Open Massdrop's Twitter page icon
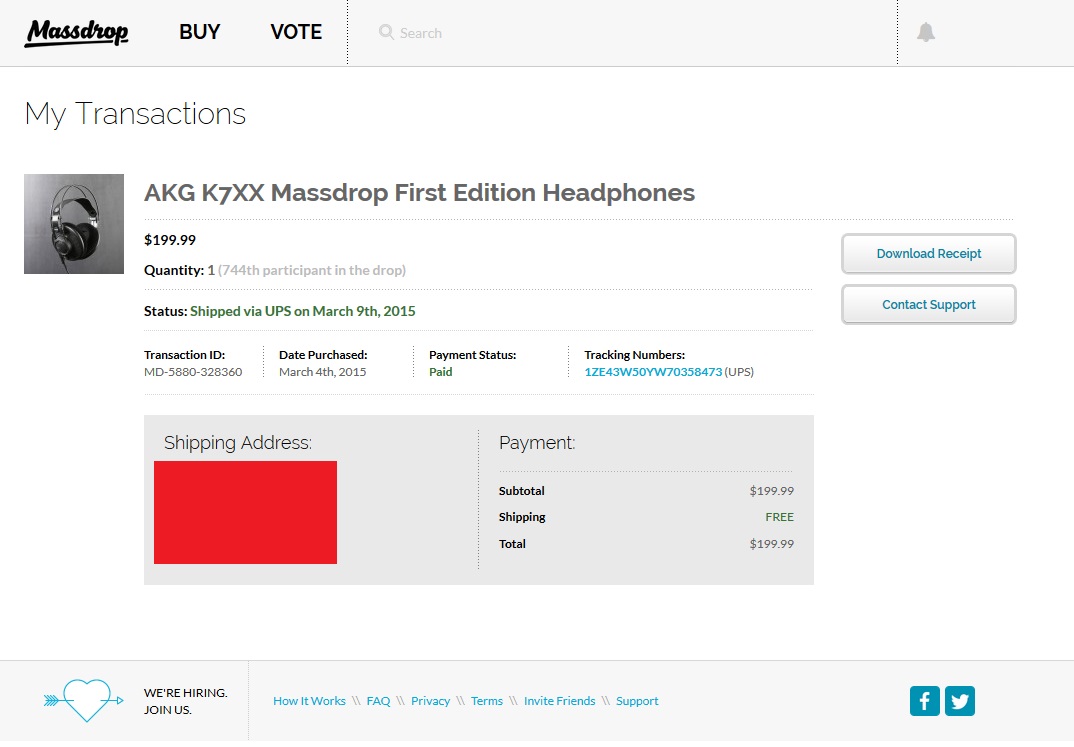 [960, 701]
